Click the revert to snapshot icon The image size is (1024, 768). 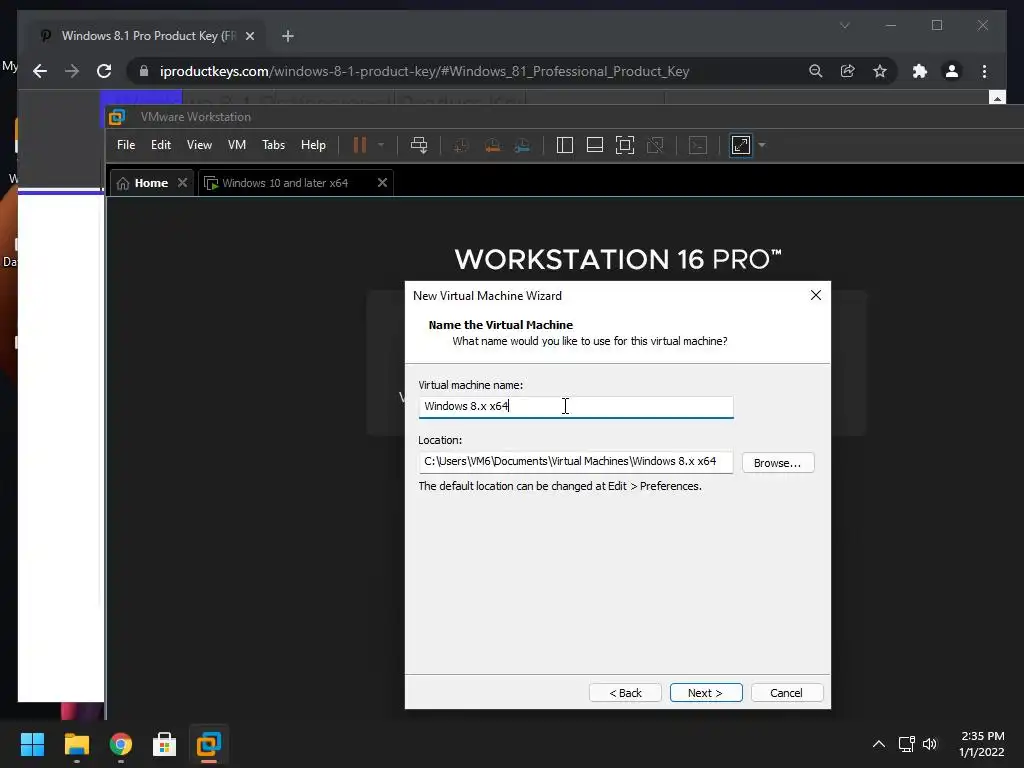click(492, 145)
